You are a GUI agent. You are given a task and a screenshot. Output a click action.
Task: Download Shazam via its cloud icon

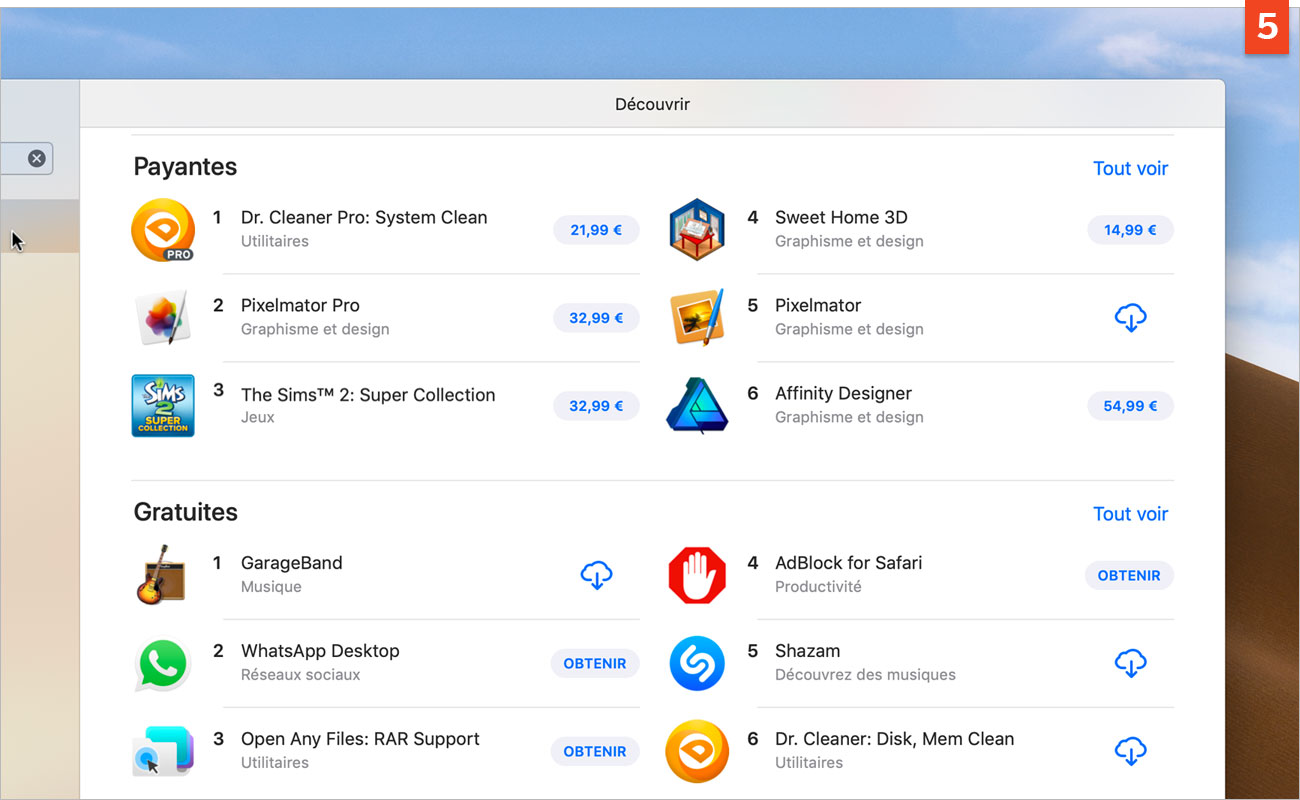click(x=1130, y=664)
